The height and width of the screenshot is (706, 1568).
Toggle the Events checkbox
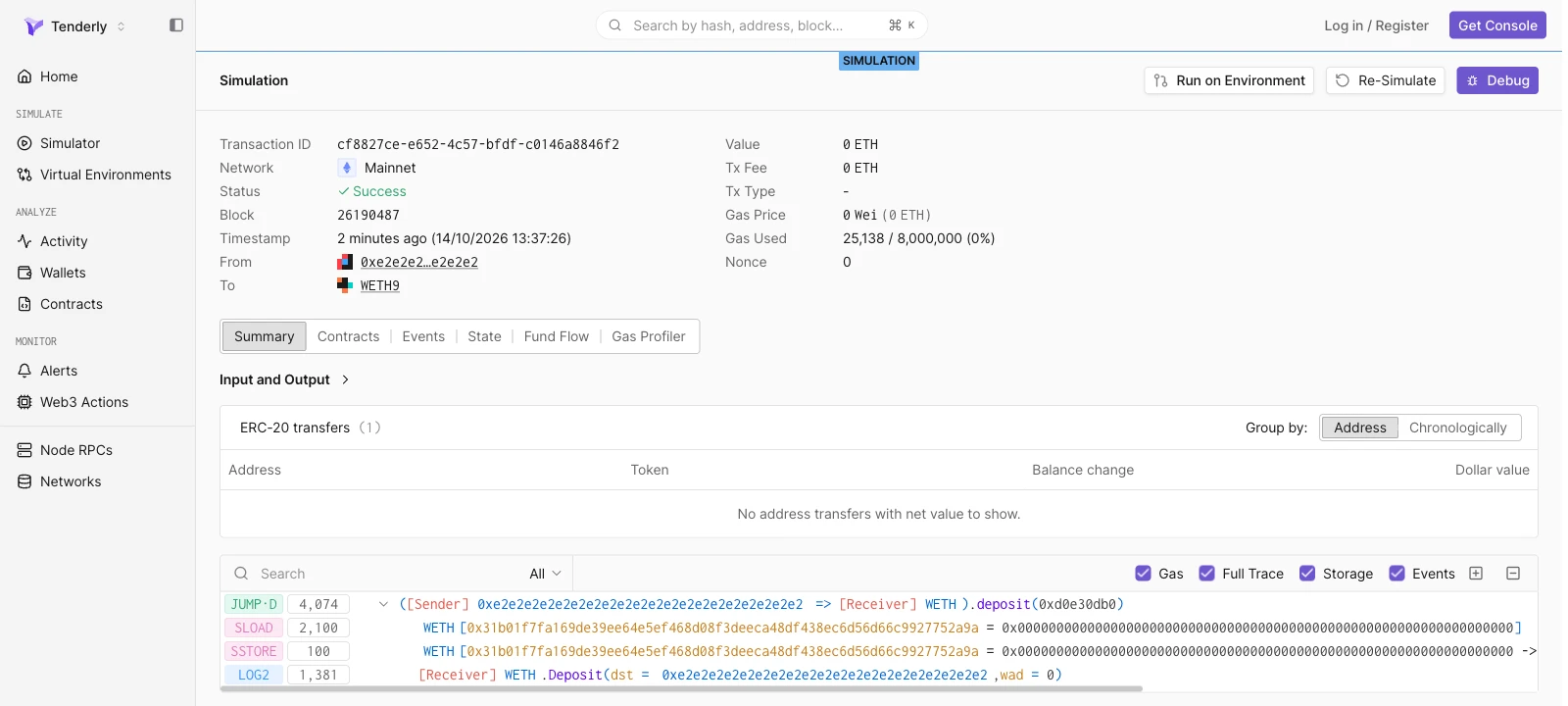tap(1396, 574)
